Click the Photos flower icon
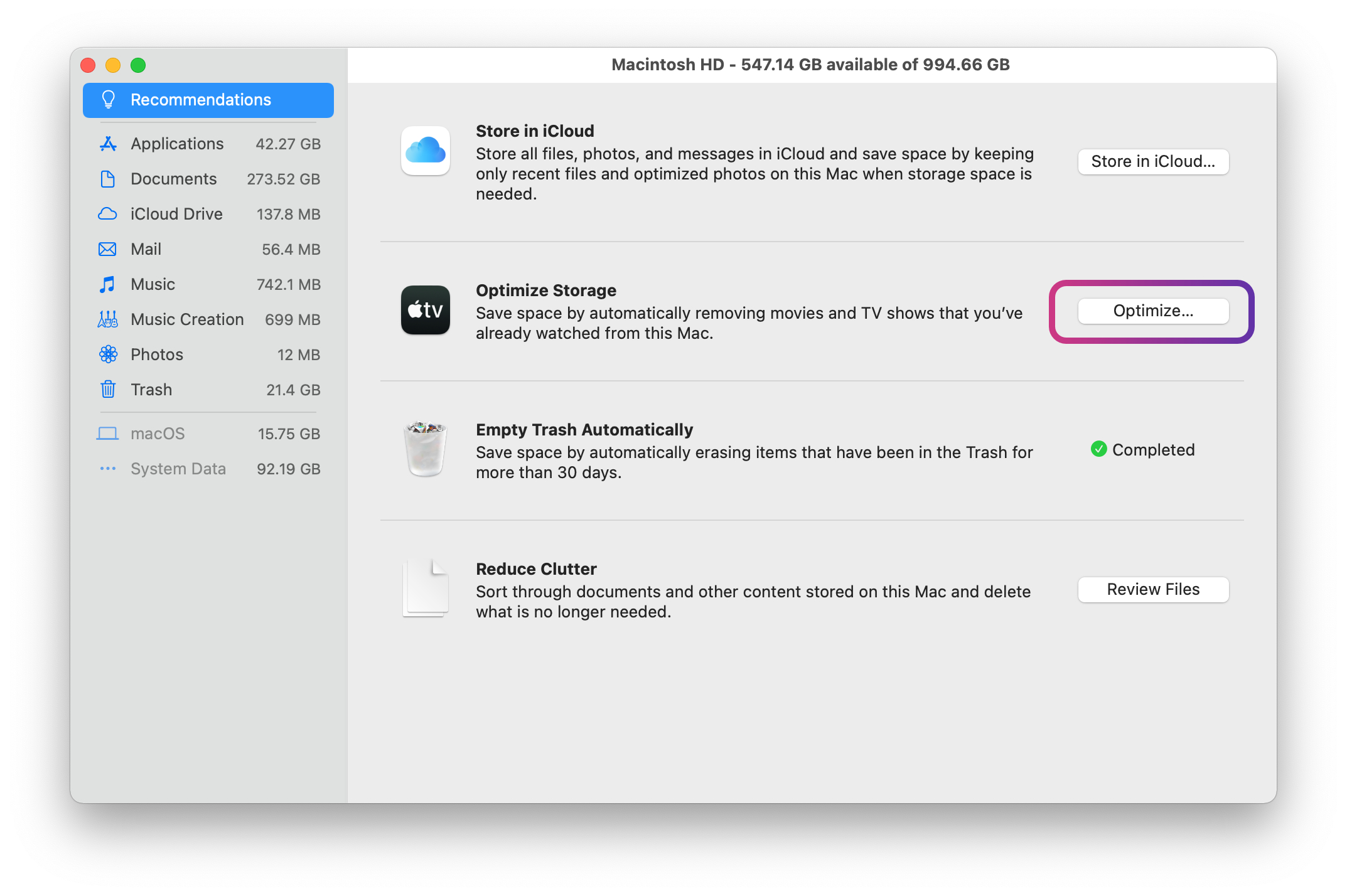This screenshot has height=896, width=1347. (x=108, y=355)
